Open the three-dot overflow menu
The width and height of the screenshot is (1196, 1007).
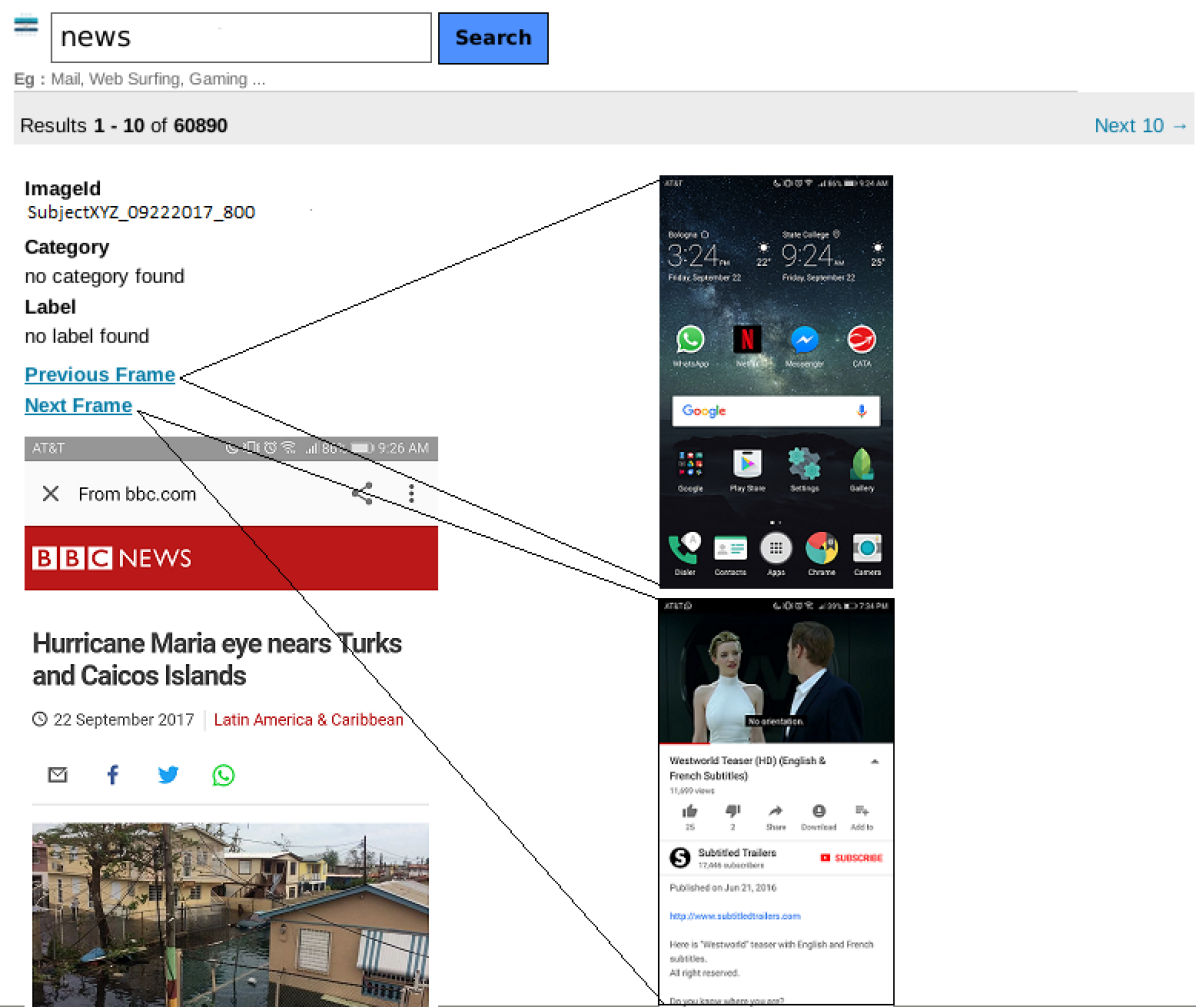pos(411,494)
